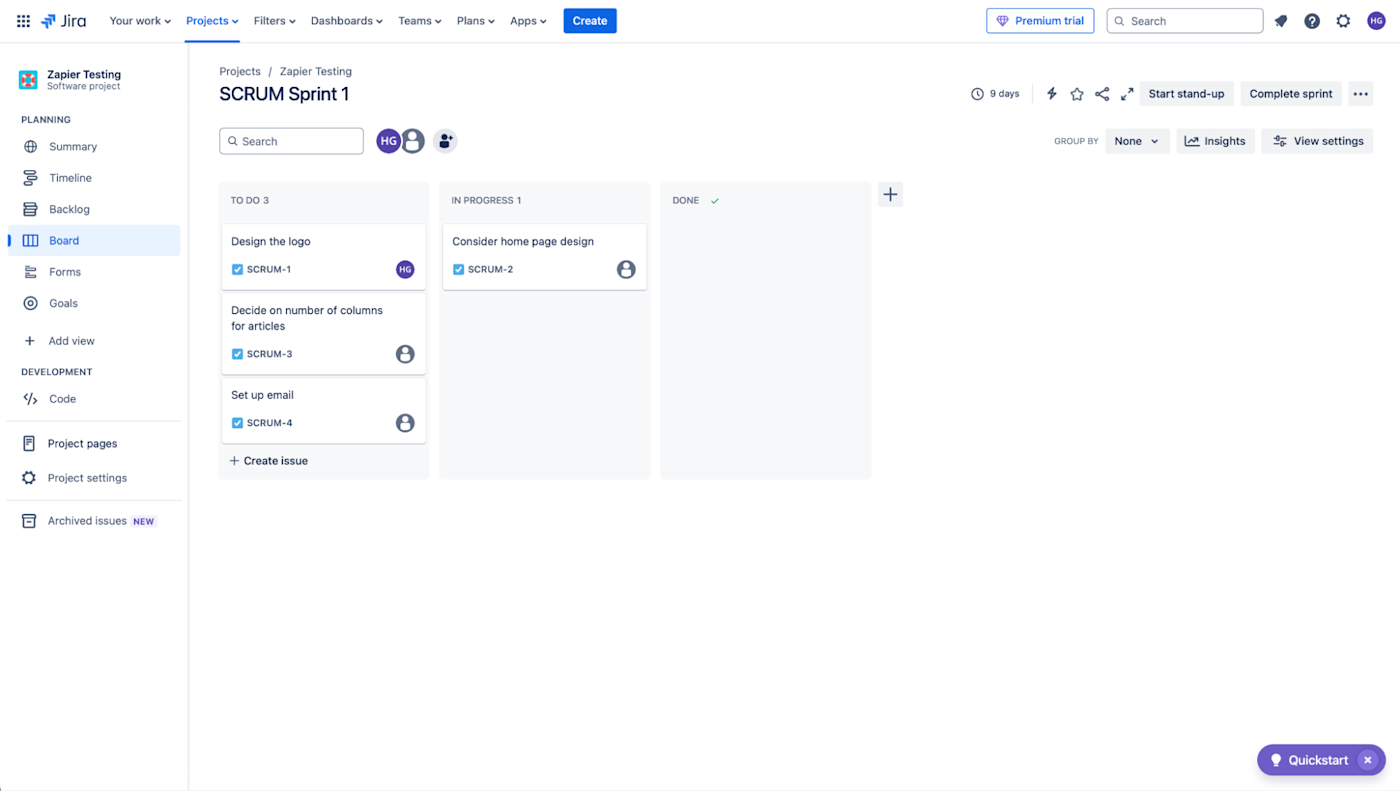Click the Premium trial button

(x=1040, y=21)
